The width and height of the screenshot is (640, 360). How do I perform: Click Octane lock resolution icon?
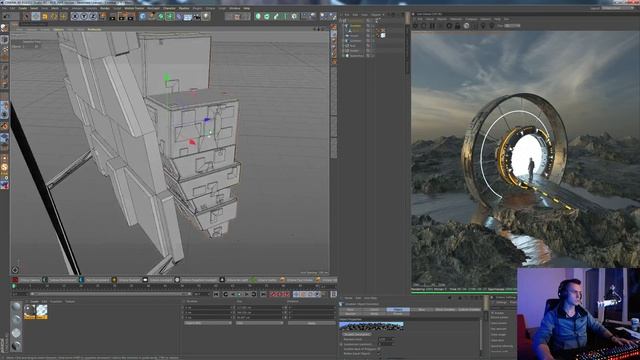[x=458, y=25]
